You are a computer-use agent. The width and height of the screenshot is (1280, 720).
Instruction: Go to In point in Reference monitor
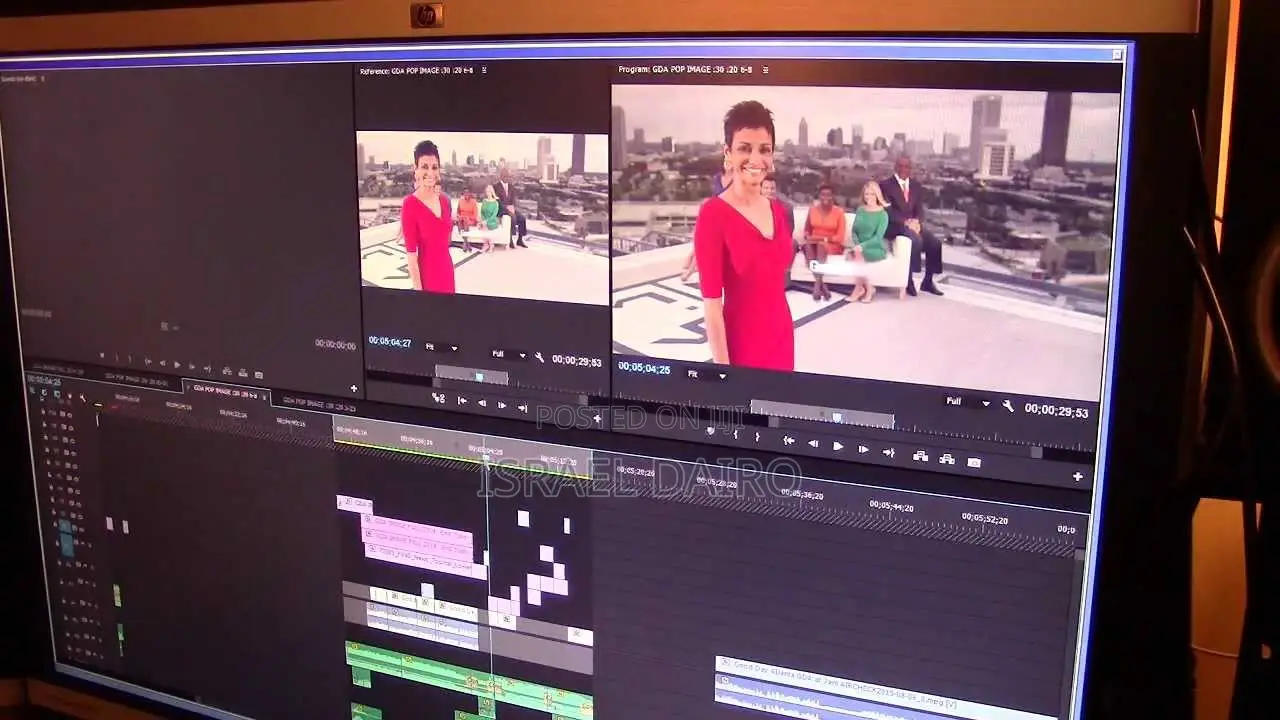pyautogui.click(x=462, y=400)
